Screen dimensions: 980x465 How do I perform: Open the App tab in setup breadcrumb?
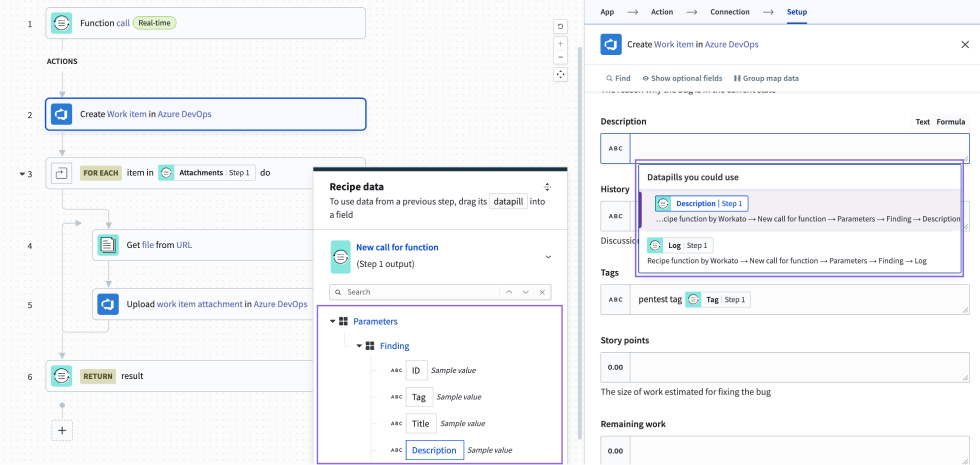607,12
